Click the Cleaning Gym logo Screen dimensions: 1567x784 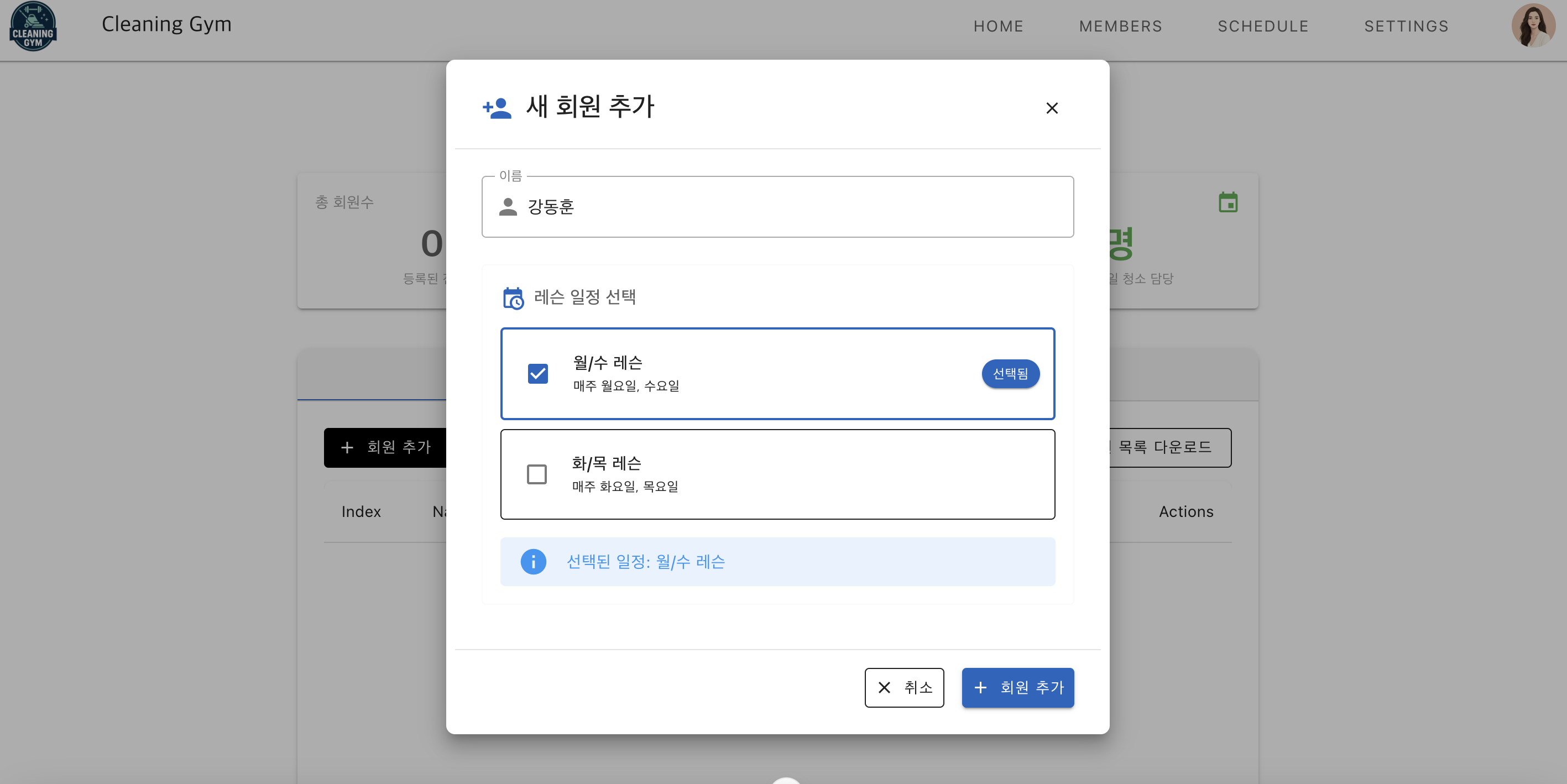[33, 26]
